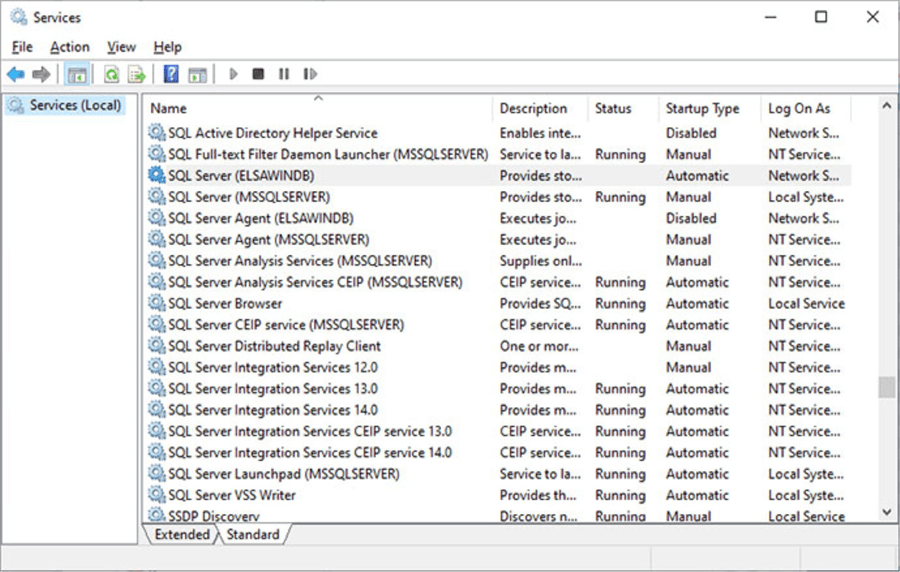Screen dimensions: 900x572
Task: Sort by the Log On As column header
Action: coord(806,108)
